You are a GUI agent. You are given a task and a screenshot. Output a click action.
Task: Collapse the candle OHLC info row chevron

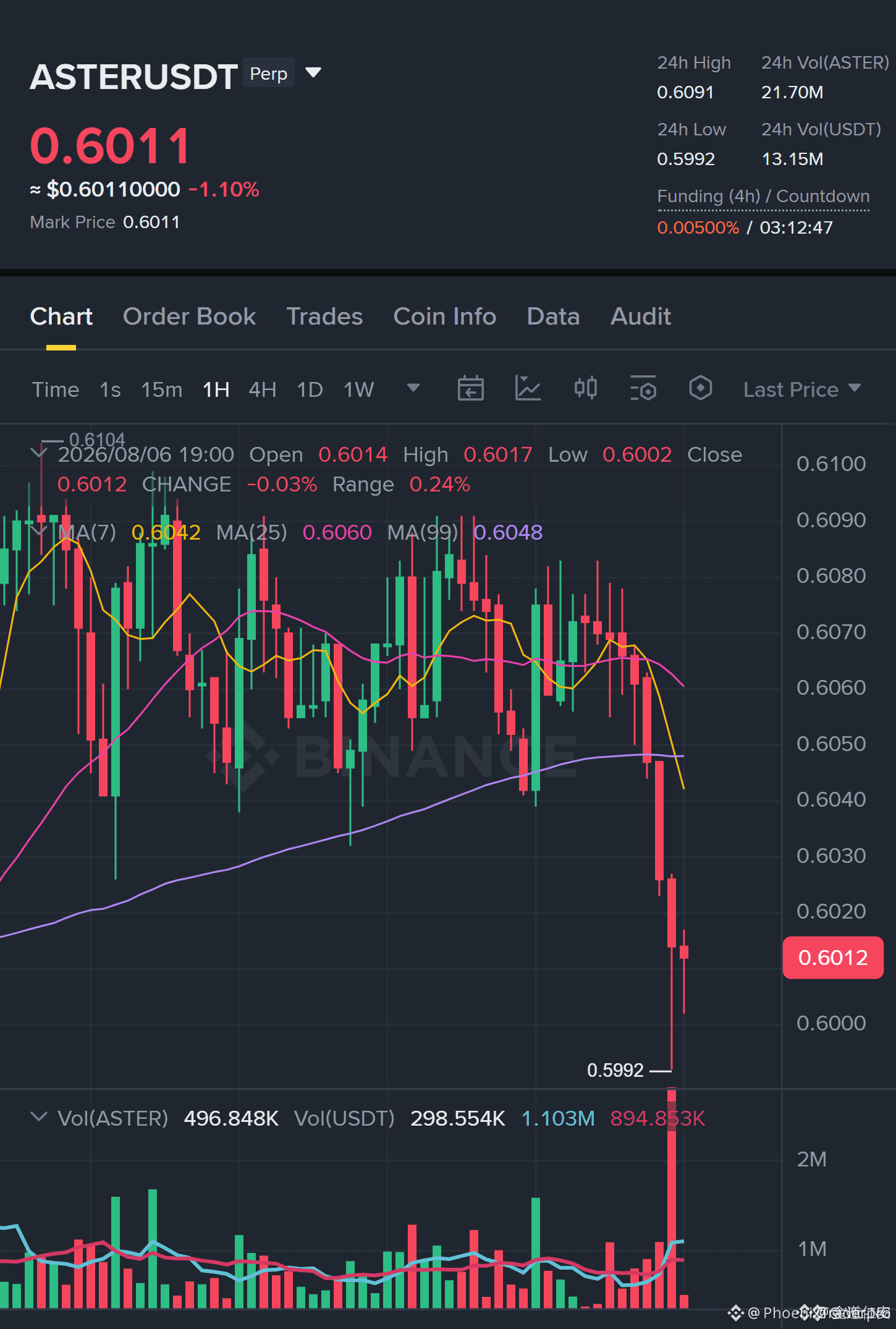tap(39, 454)
